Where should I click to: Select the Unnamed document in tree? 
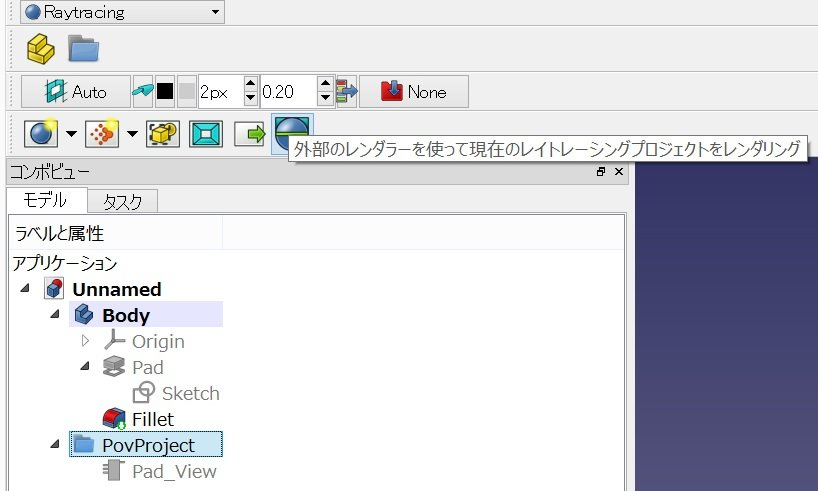coord(116,289)
